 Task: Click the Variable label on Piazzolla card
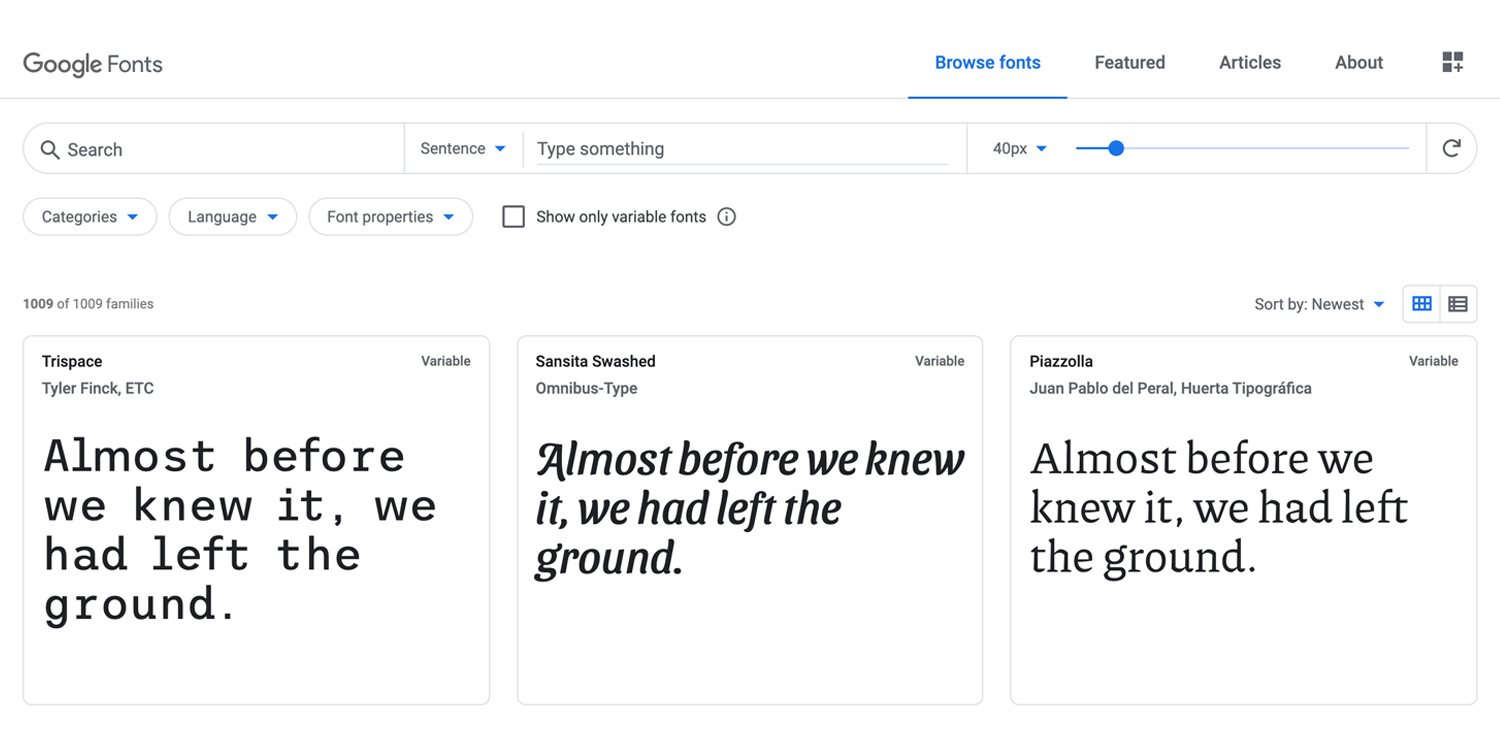(x=1434, y=361)
